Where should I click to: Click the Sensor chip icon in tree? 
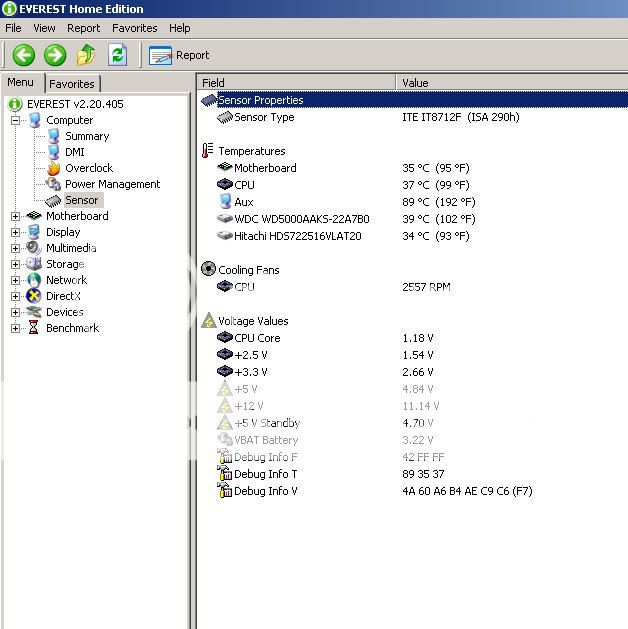(x=53, y=200)
